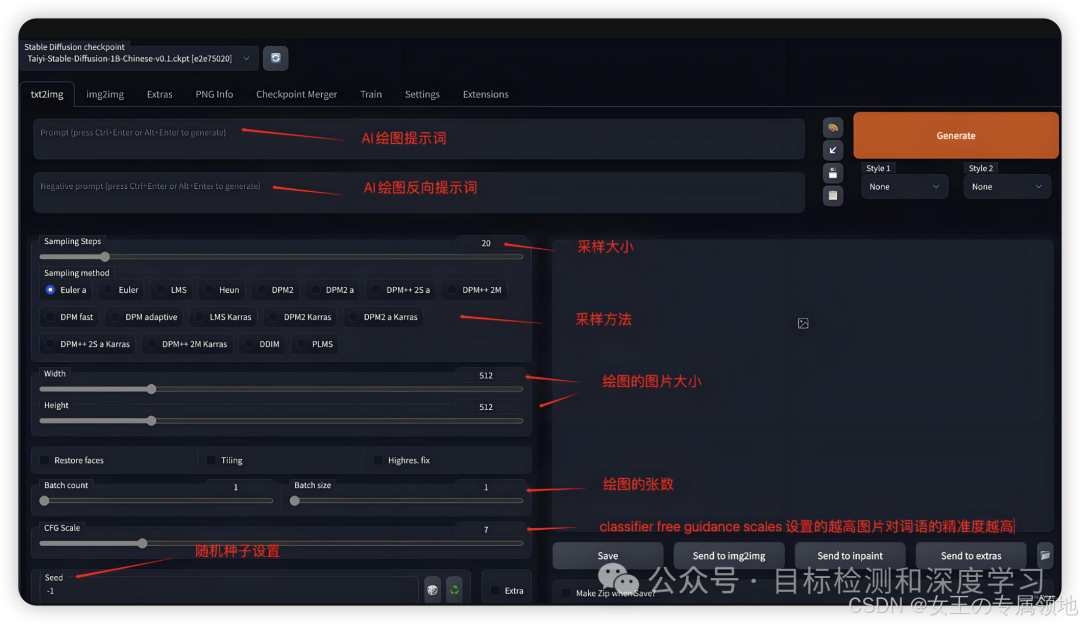Refresh the Stable Diffusion checkpoint list
Image resolution: width=1080 pixels, height=624 pixels.
pyautogui.click(x=276, y=59)
